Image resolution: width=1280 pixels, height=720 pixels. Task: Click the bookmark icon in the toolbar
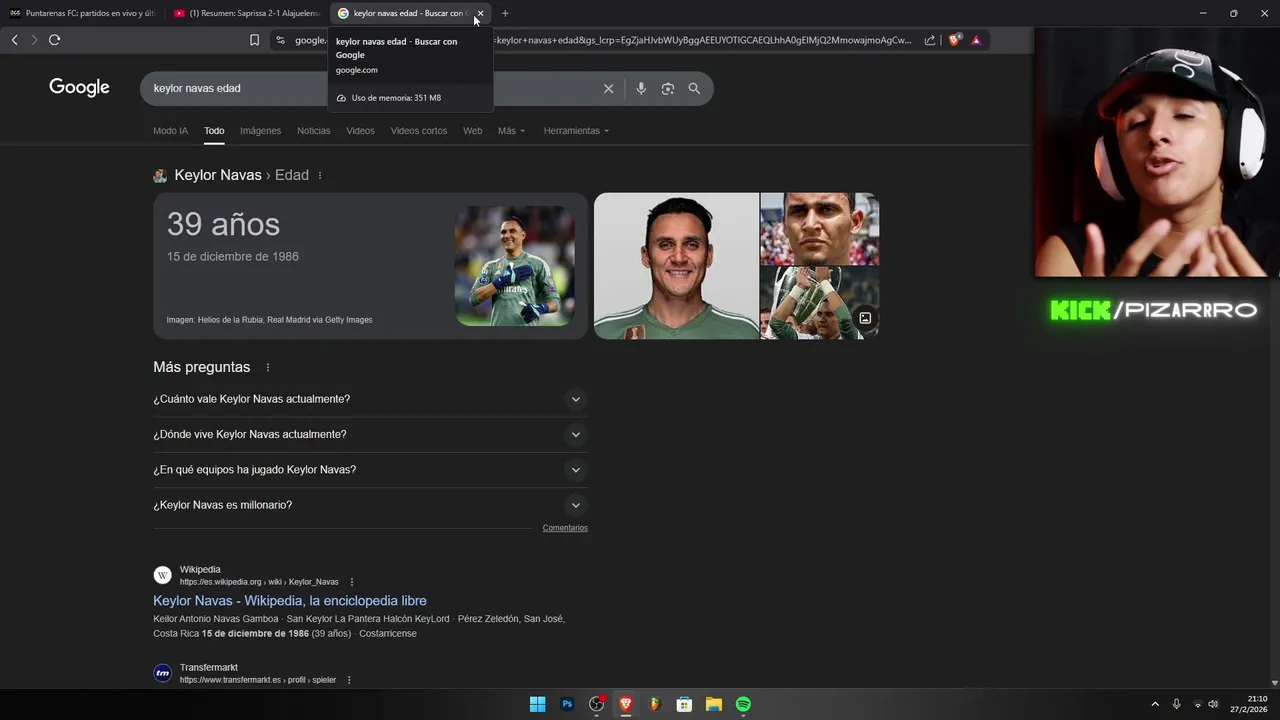tap(254, 40)
